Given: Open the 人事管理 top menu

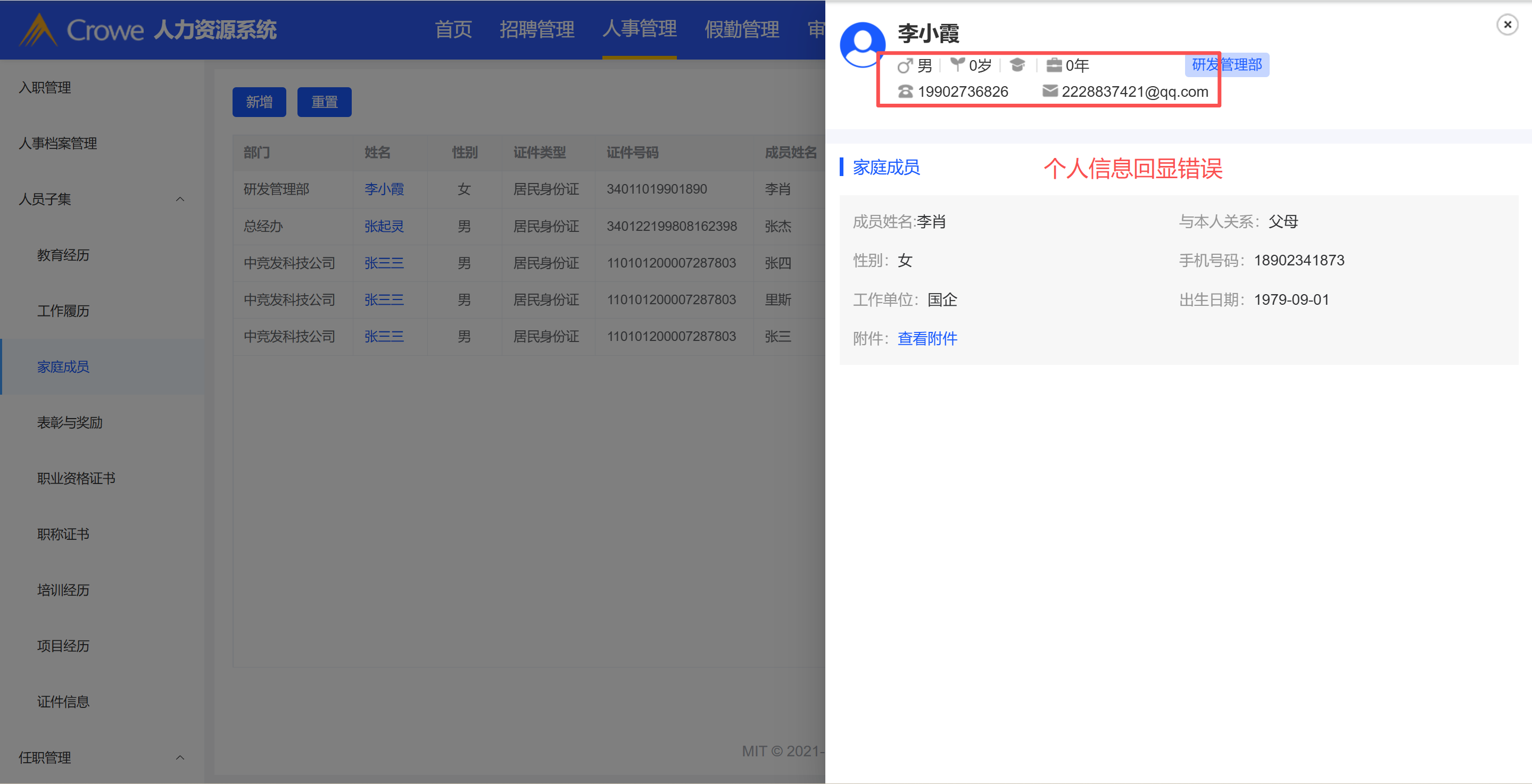Looking at the screenshot, I should click(639, 29).
